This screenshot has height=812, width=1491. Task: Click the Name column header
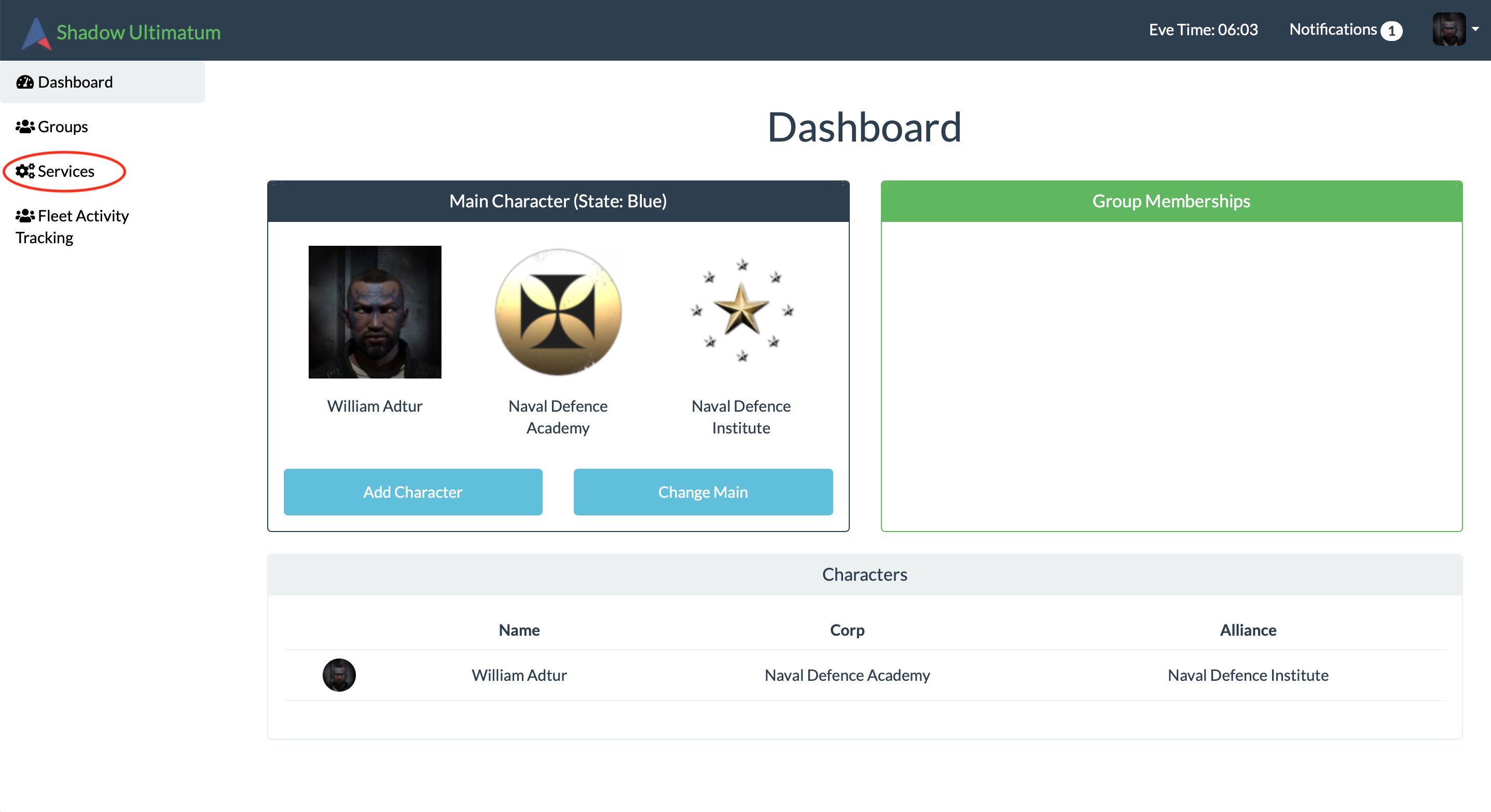click(x=519, y=630)
